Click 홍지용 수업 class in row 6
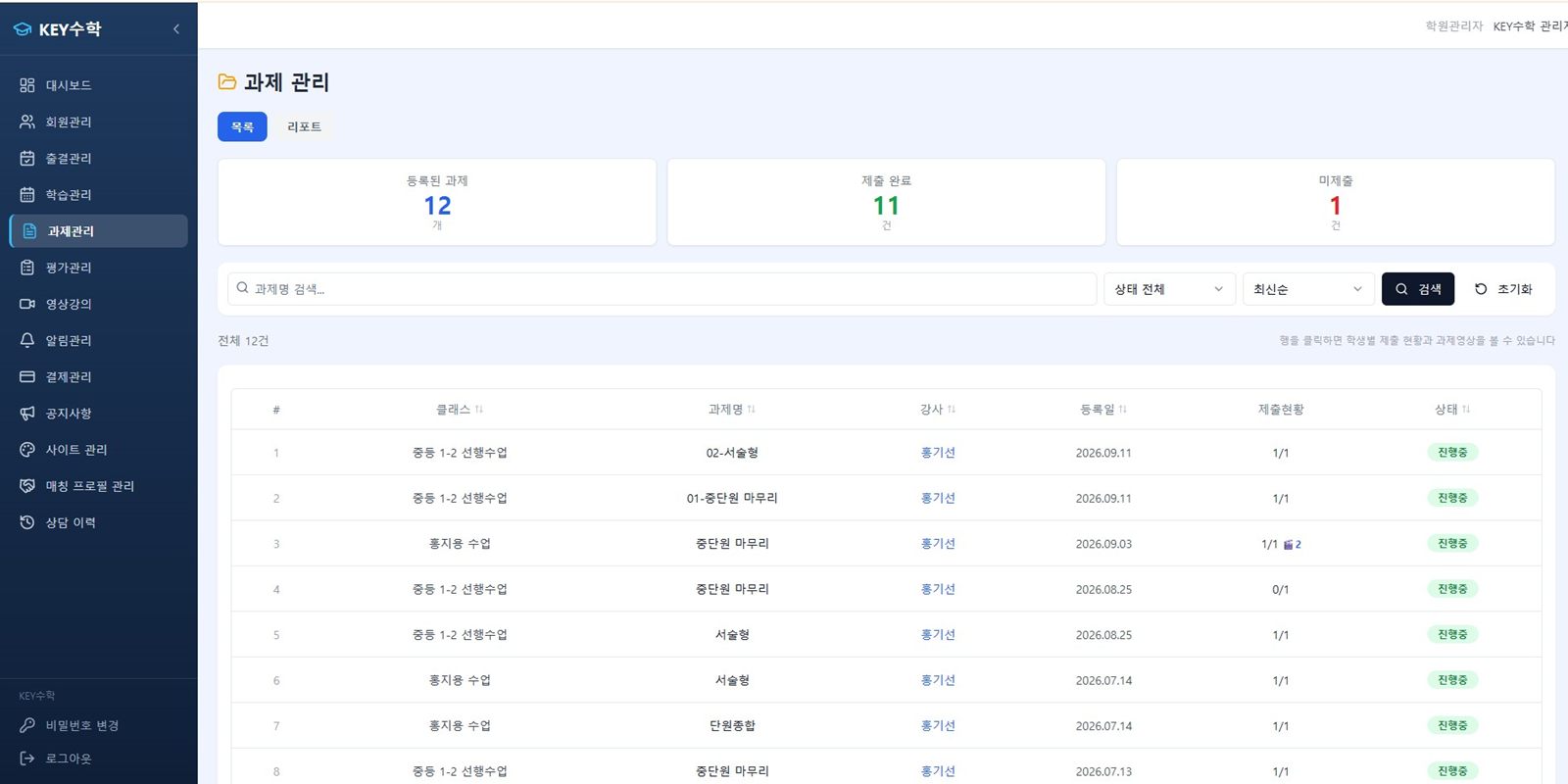This screenshot has width=1568, height=784. (460, 680)
